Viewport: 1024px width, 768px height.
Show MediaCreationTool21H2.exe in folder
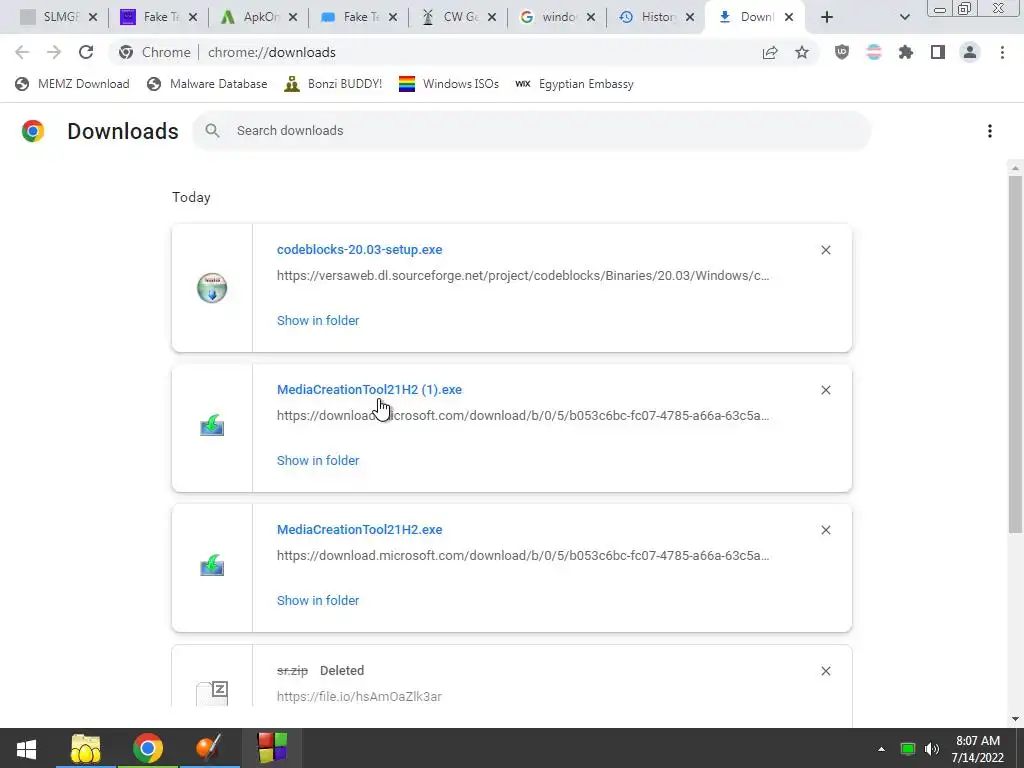click(318, 600)
